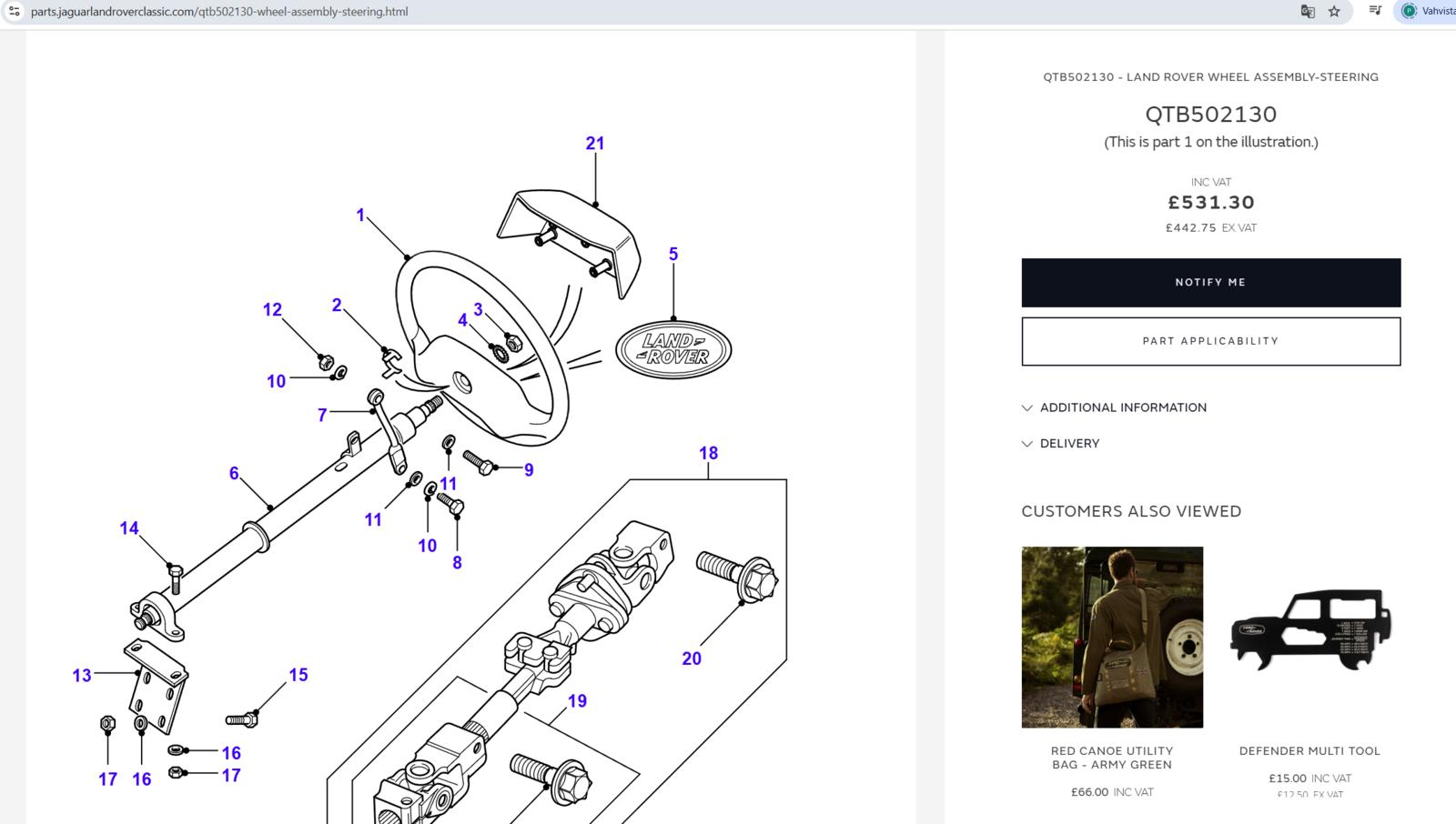This screenshot has width=1456, height=824.
Task: Click the Defender Multi Tool title link
Action: point(1309,751)
